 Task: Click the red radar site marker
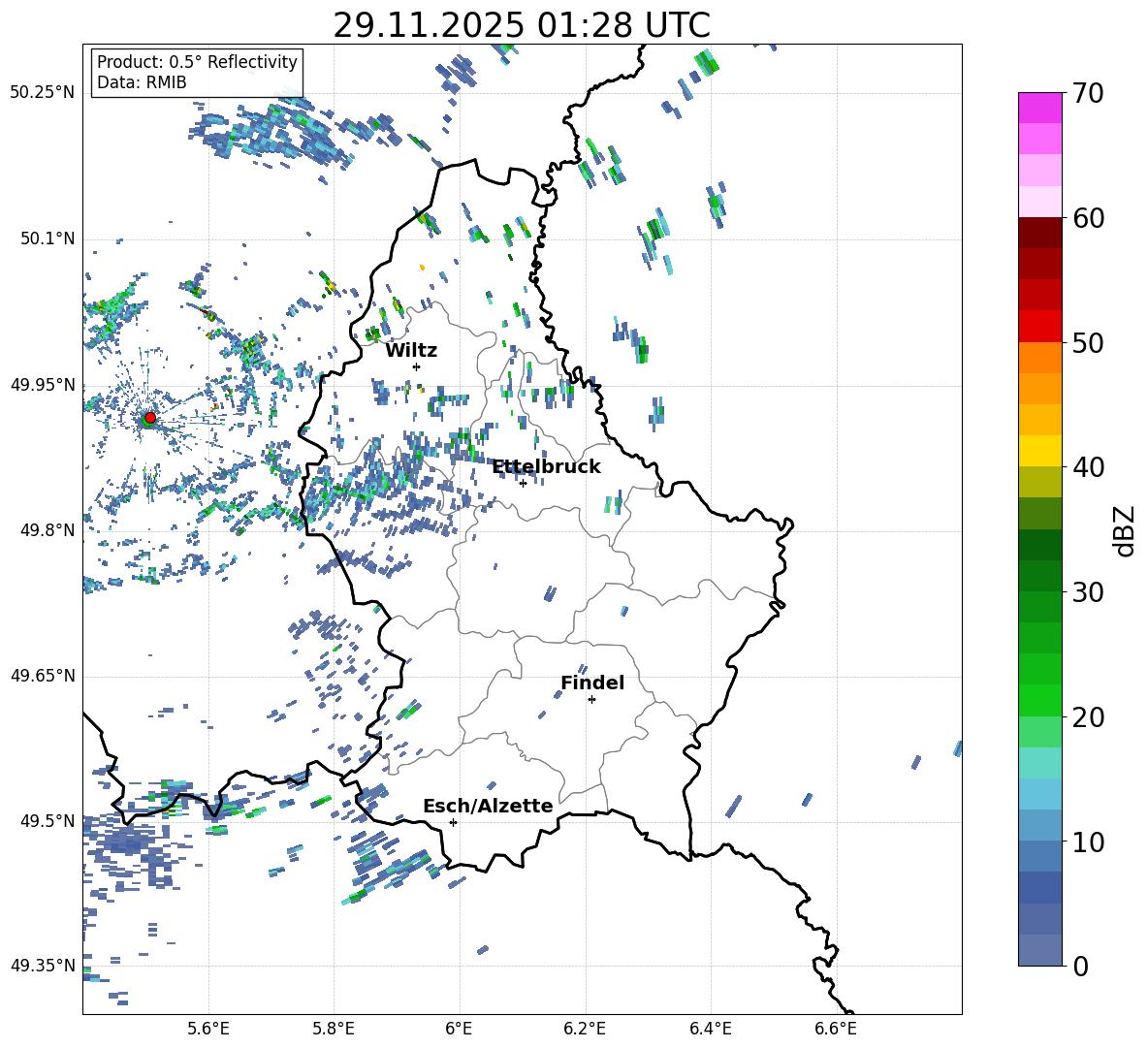tap(150, 418)
